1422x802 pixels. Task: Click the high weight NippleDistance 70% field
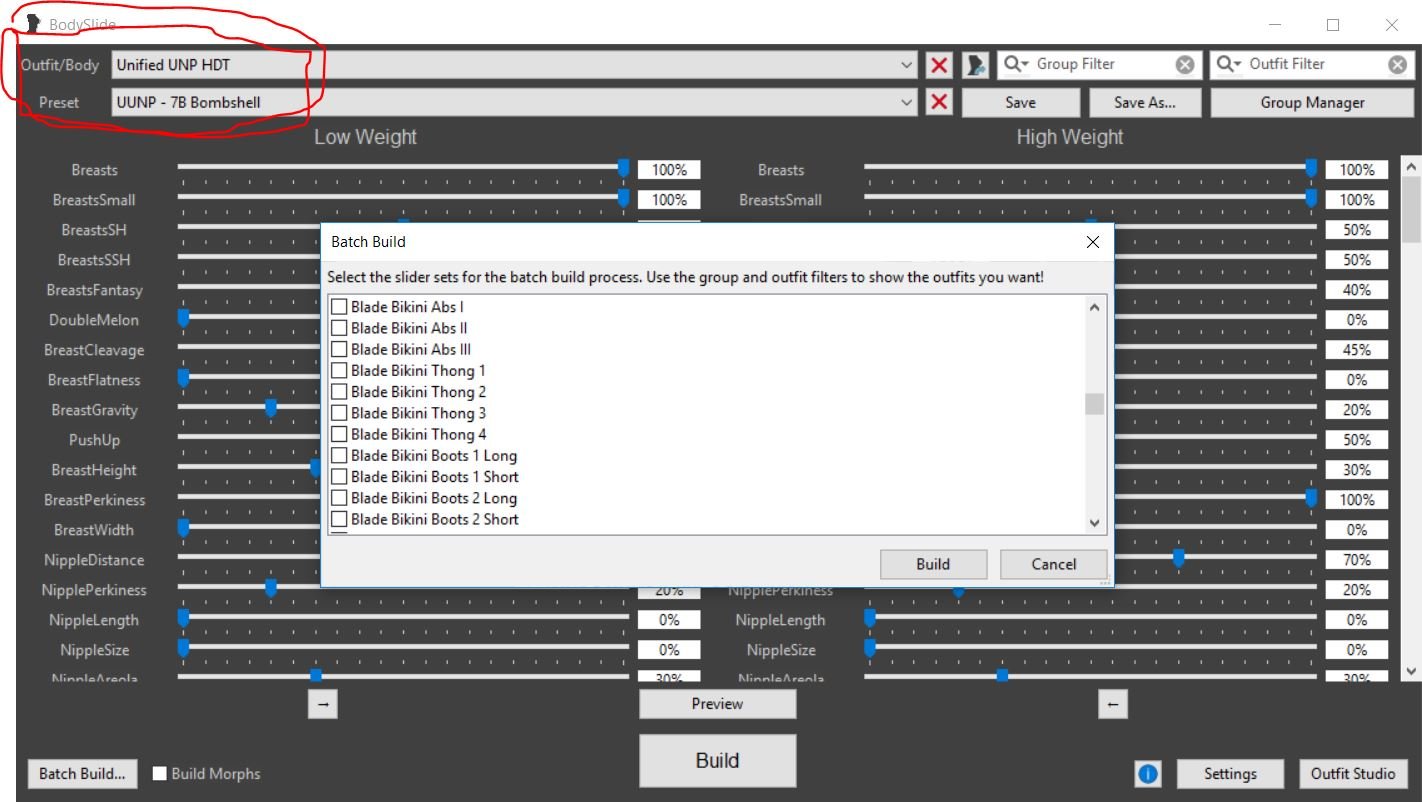pyautogui.click(x=1357, y=560)
